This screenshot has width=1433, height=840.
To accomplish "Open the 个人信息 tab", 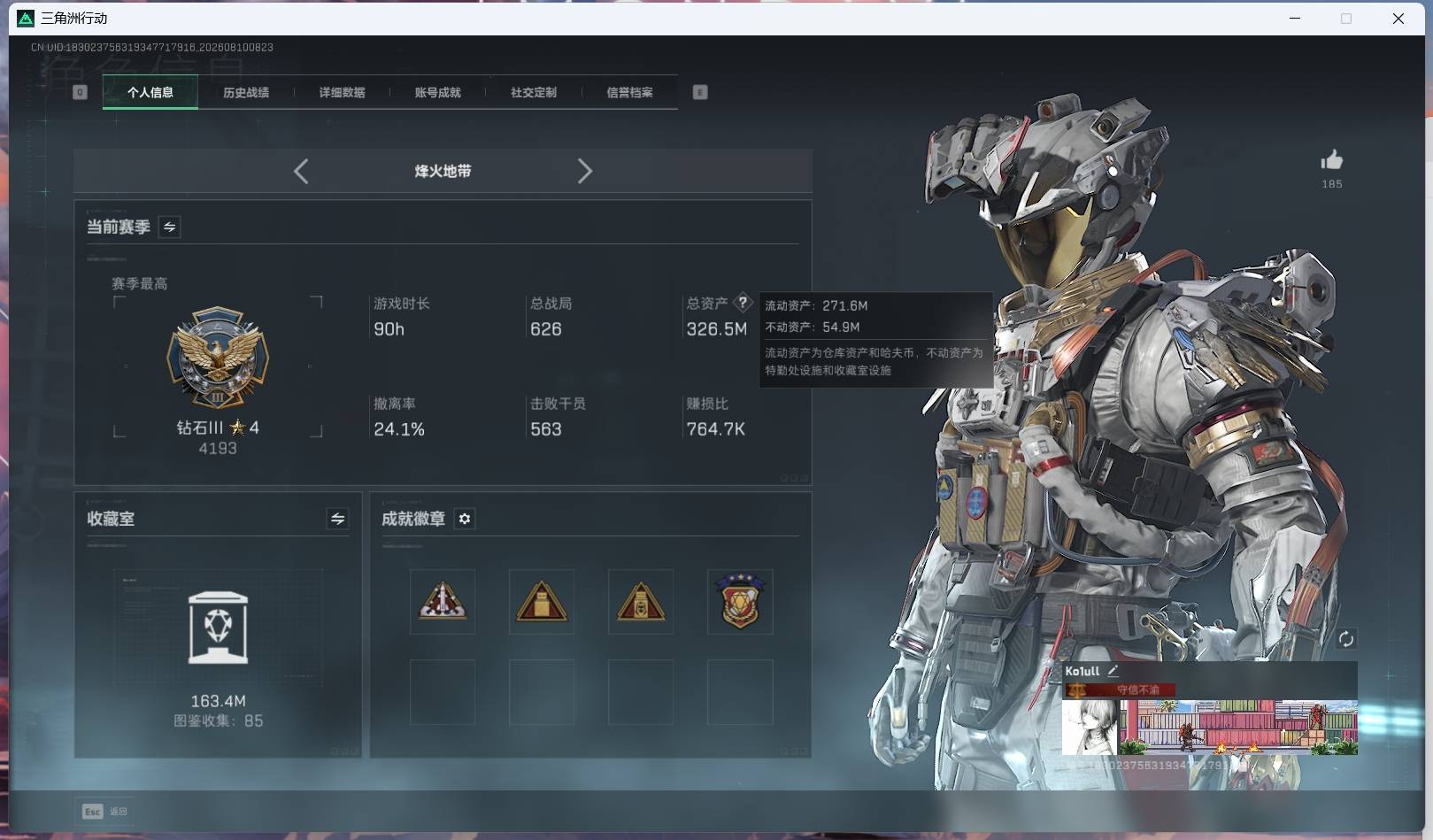I will [x=150, y=92].
